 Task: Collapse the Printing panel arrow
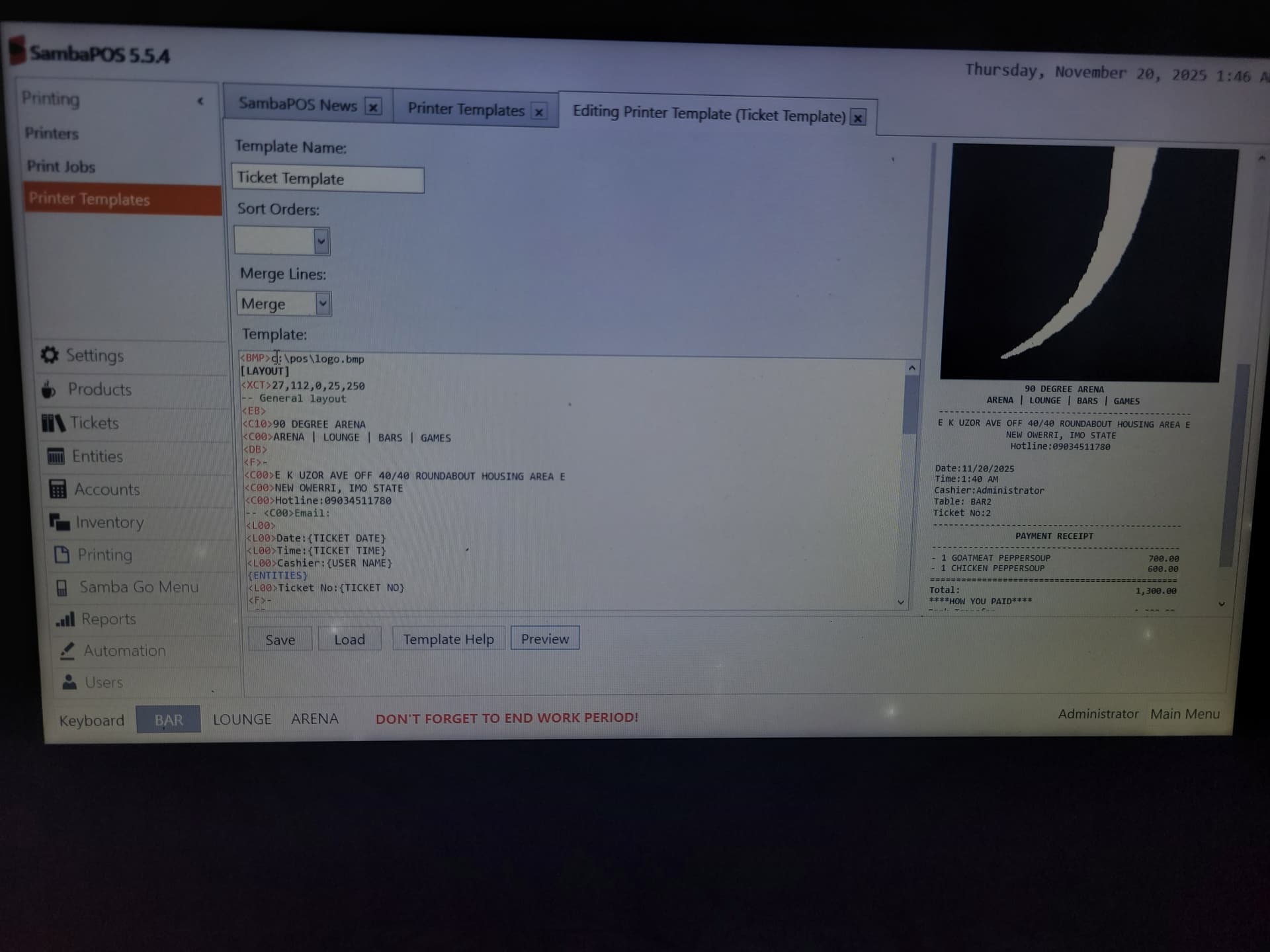pos(200,101)
